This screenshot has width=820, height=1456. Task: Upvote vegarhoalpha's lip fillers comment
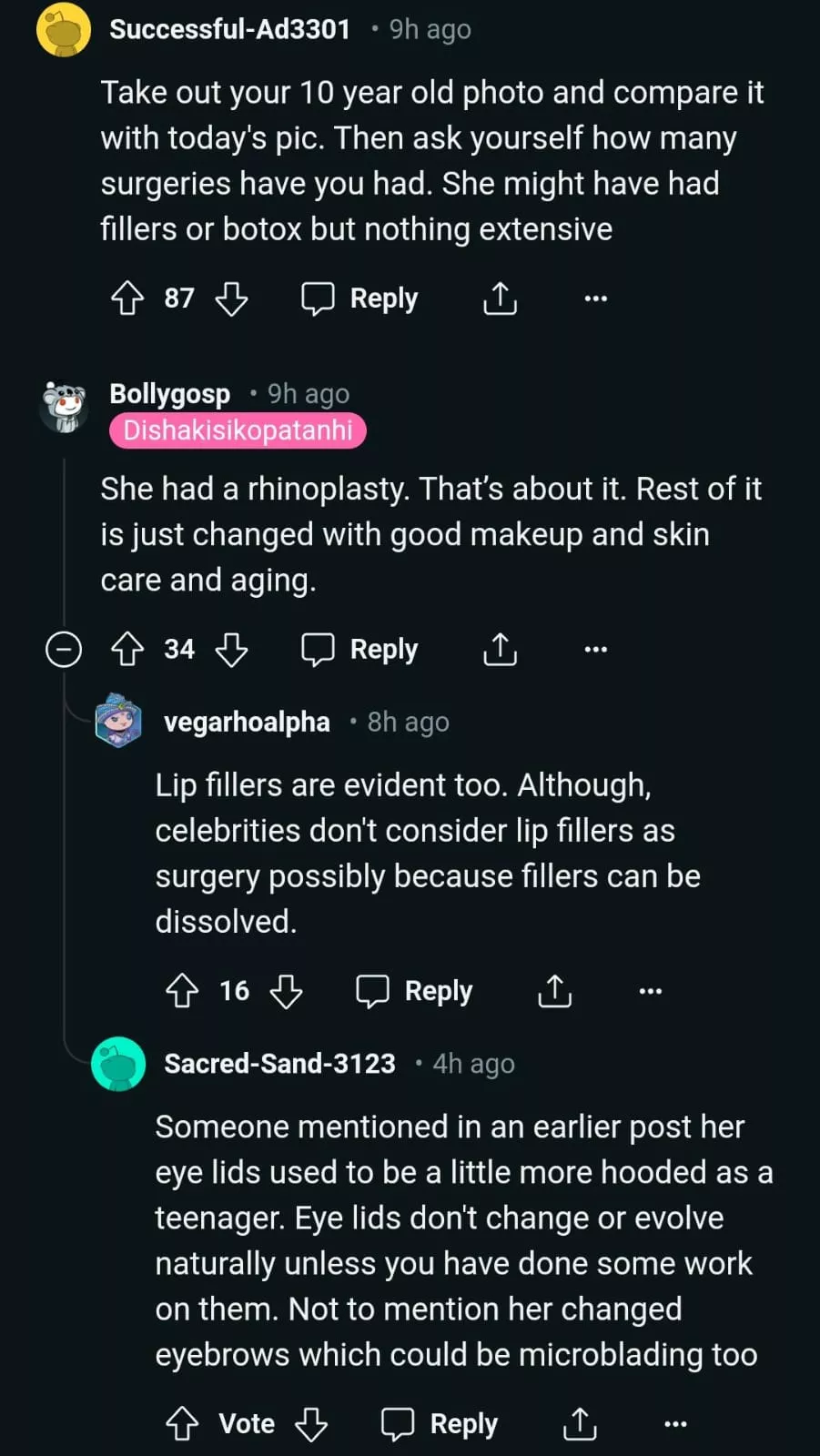point(182,991)
